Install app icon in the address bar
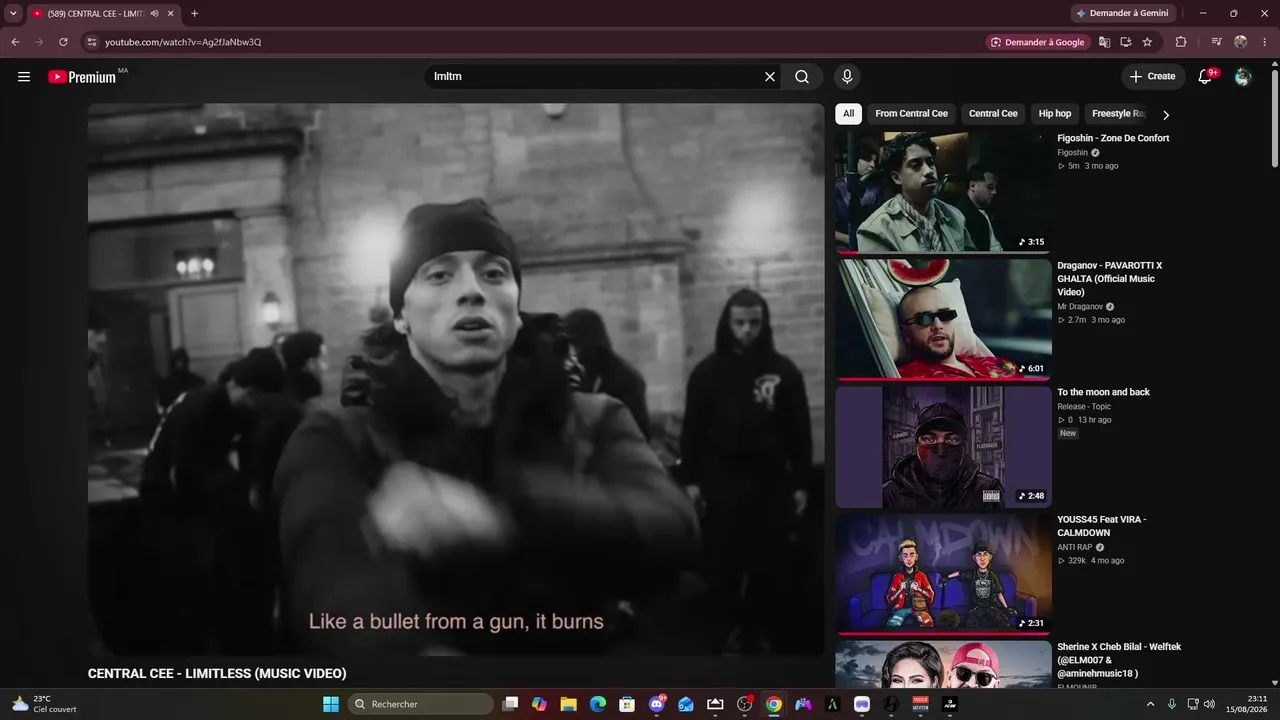Screen dimensions: 1280x720 tap(1126, 42)
